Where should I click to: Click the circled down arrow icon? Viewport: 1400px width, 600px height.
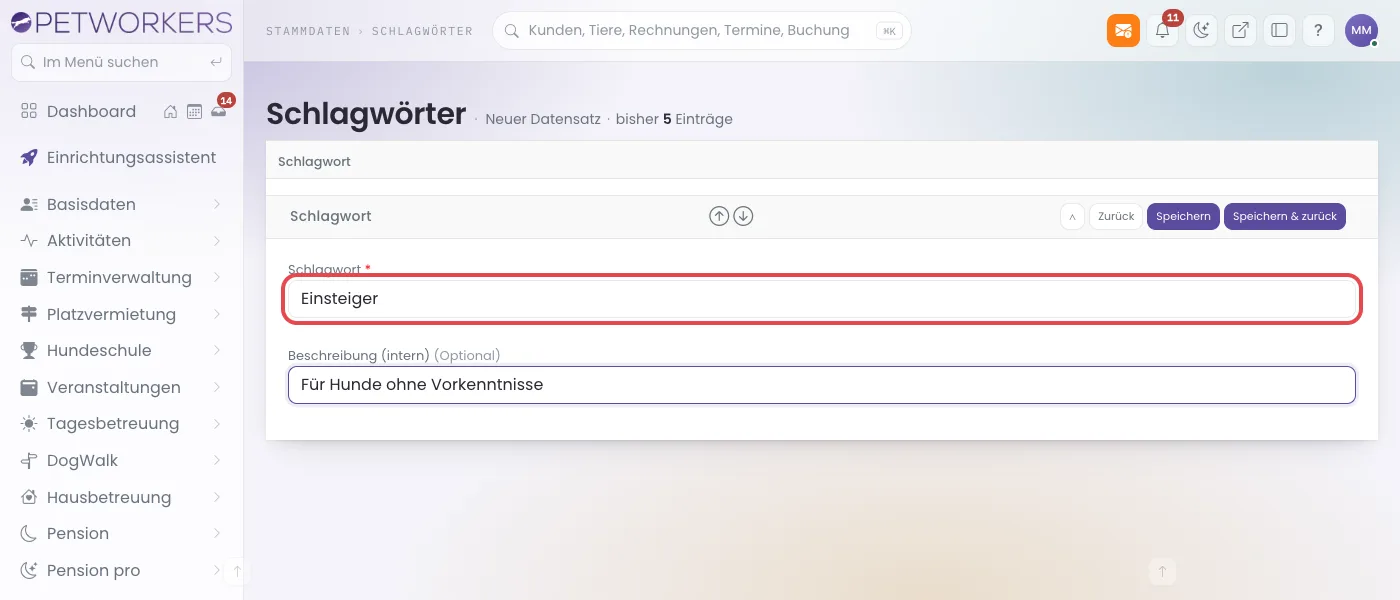pyautogui.click(x=743, y=216)
